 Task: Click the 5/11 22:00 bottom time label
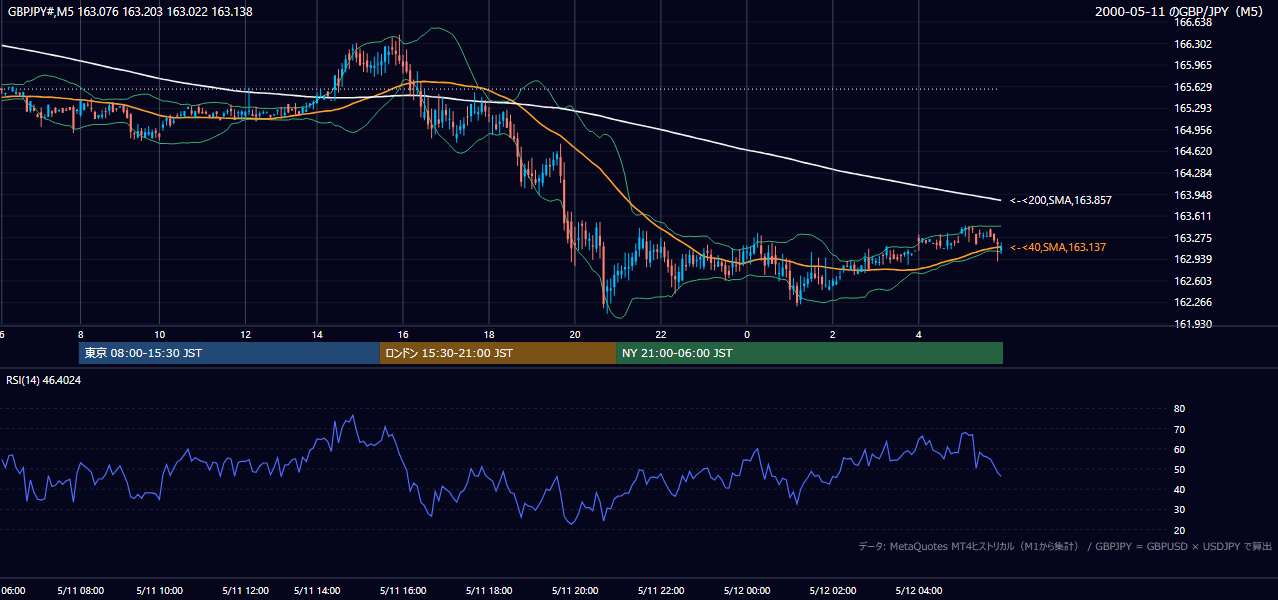tap(659, 590)
